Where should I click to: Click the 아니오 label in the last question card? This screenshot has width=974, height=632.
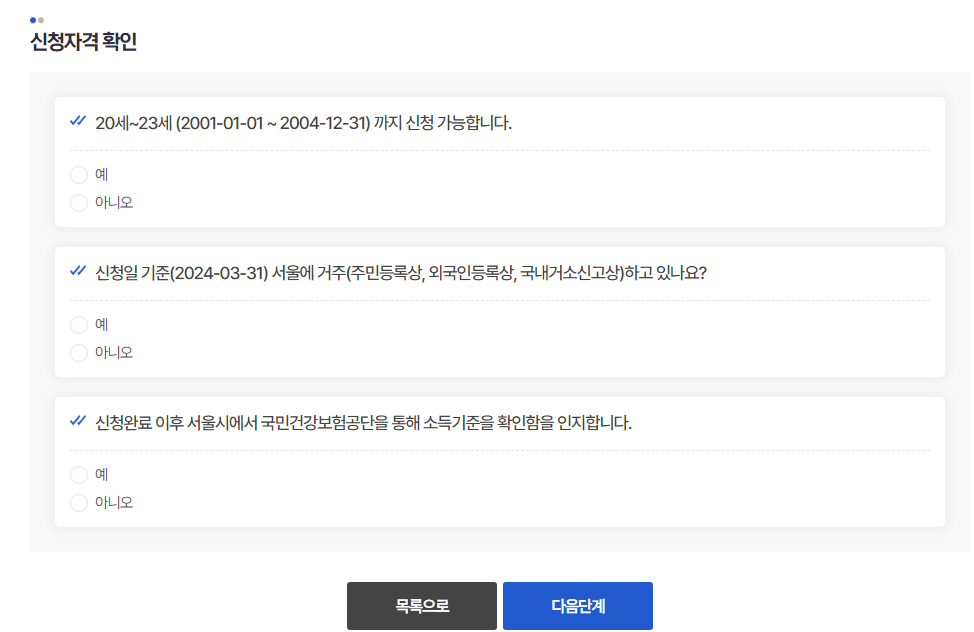[110, 502]
